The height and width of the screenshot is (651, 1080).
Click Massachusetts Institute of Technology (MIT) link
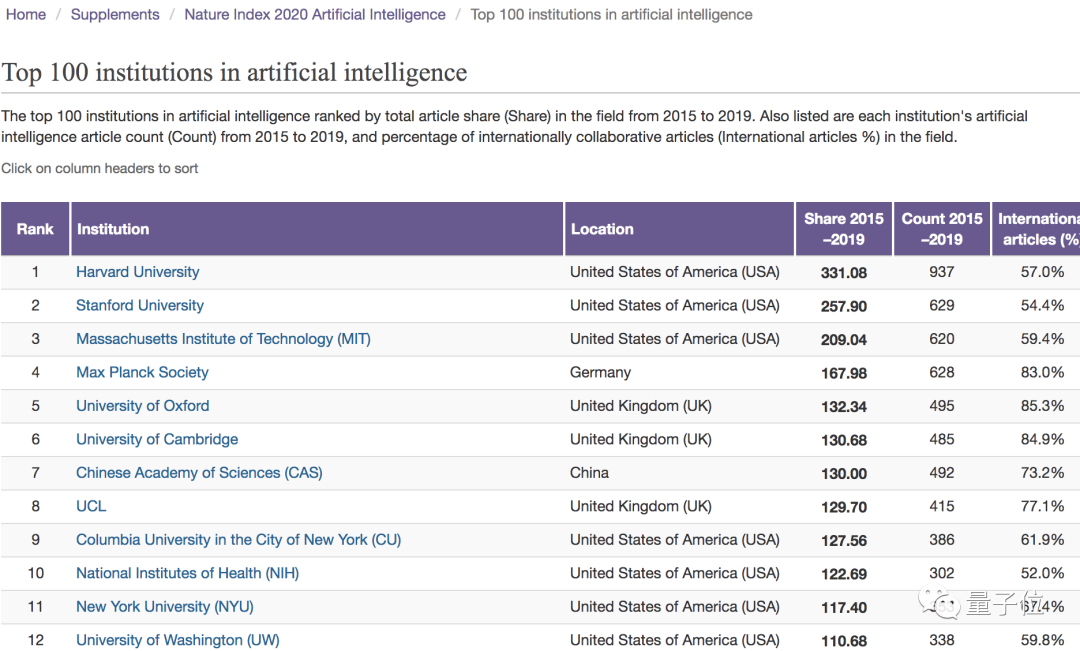(x=223, y=339)
